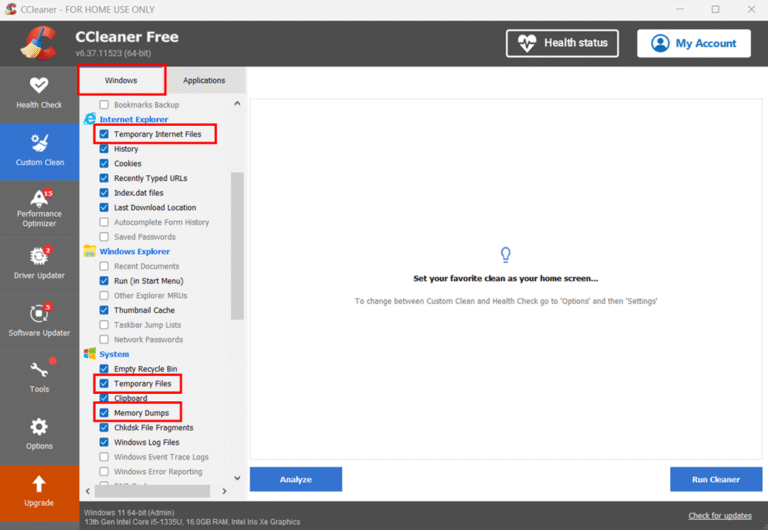768x530 pixels.
Task: Toggle Windows Log Files checkbox
Action: 104,442
